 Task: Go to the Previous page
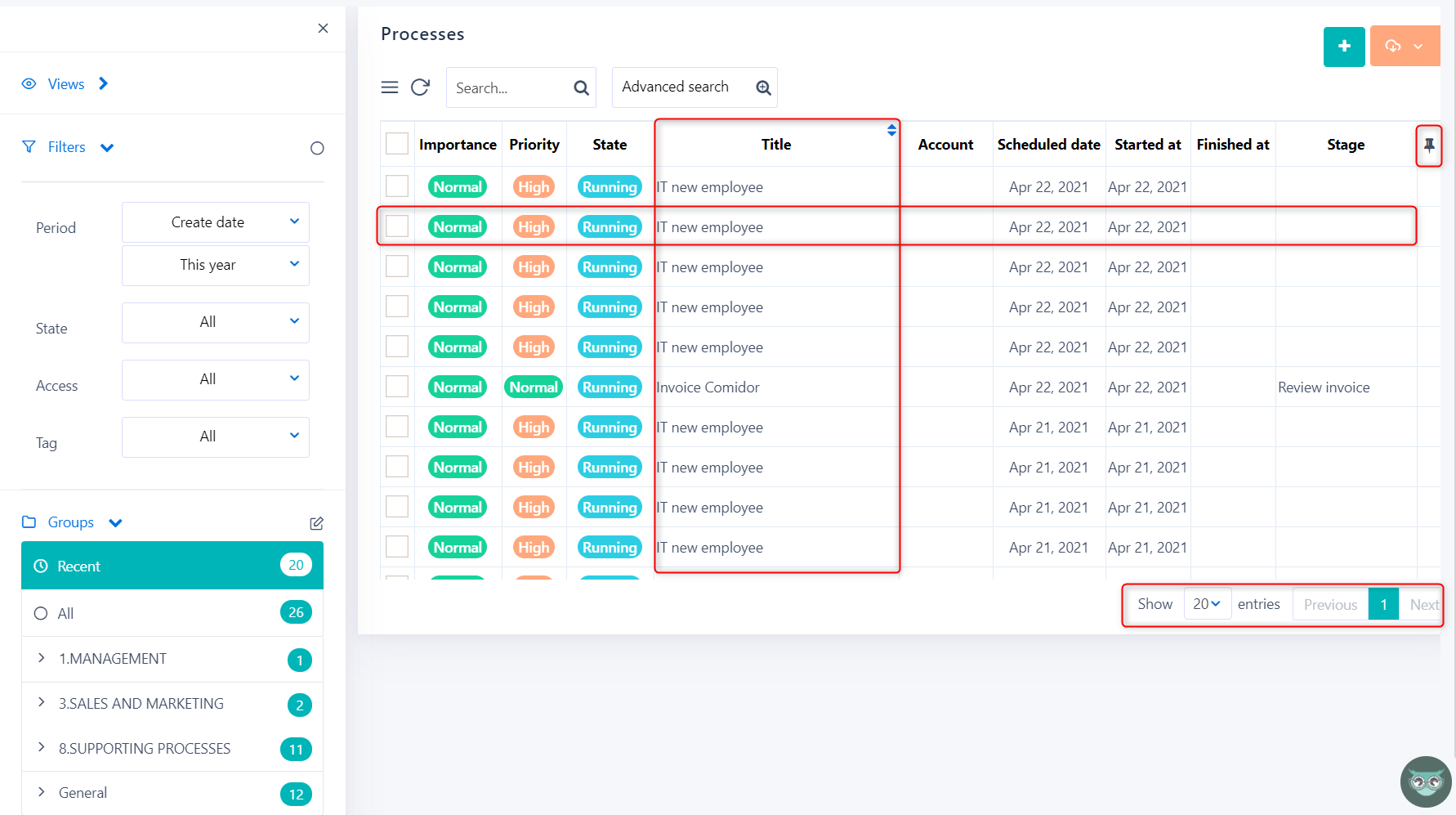coord(1330,605)
